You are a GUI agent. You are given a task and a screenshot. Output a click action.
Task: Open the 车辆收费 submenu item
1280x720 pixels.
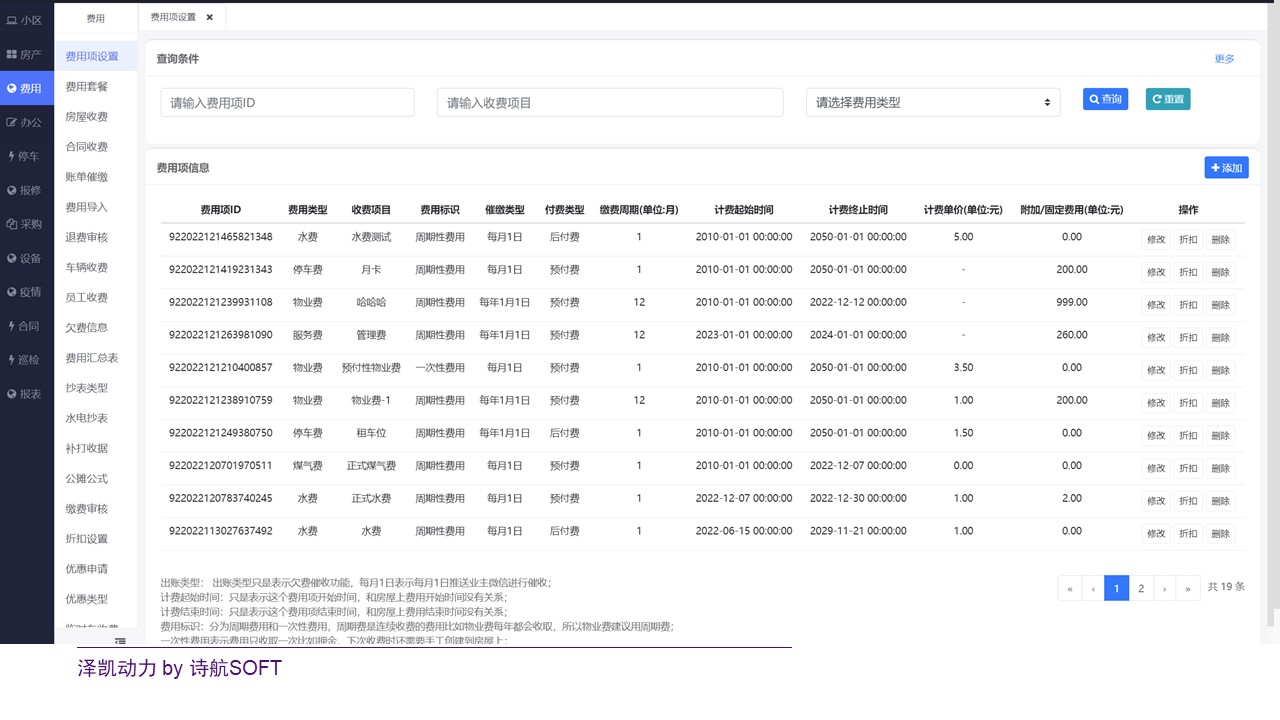[x=96, y=267]
